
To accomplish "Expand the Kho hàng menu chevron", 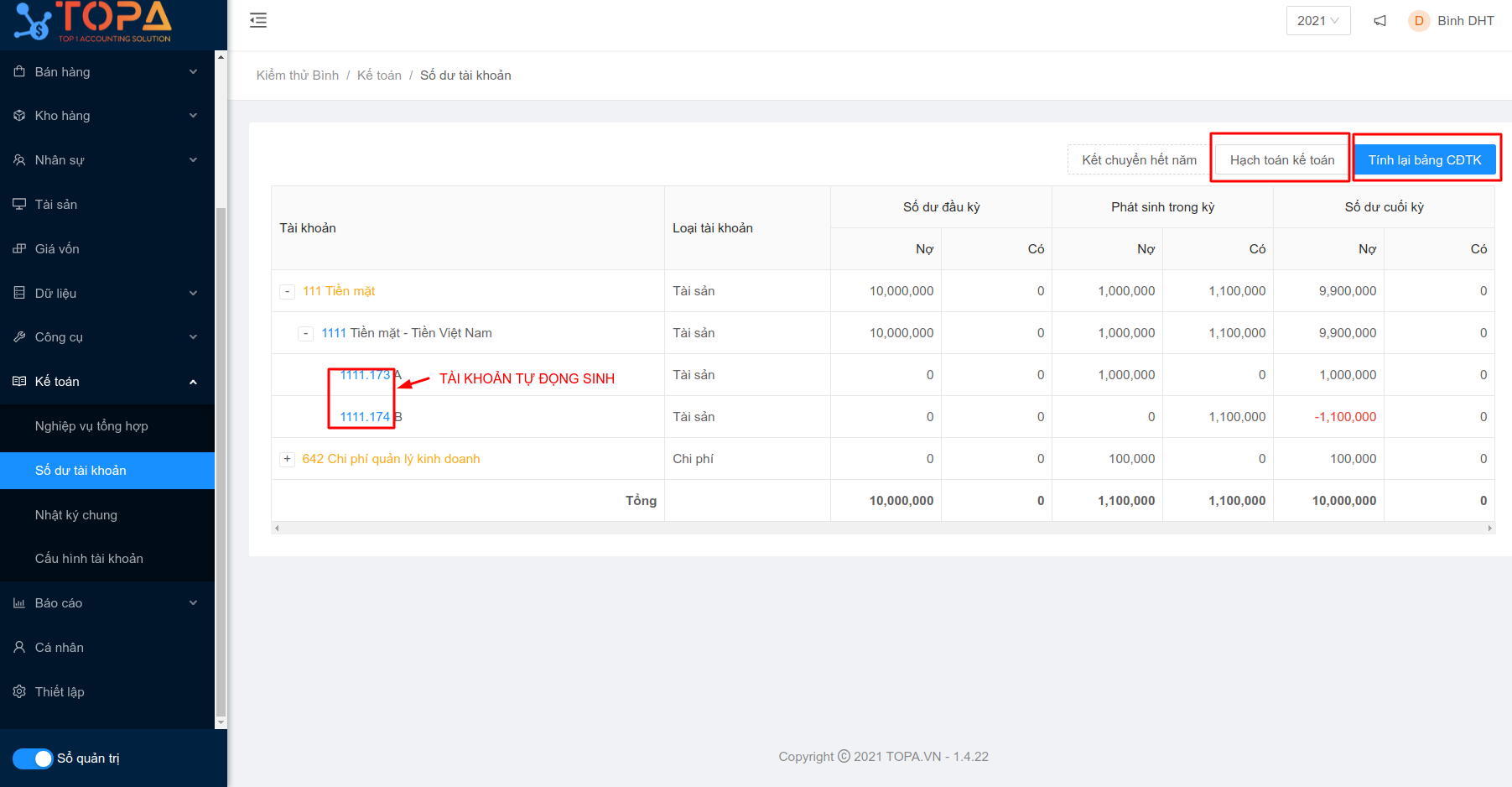I will point(194,116).
